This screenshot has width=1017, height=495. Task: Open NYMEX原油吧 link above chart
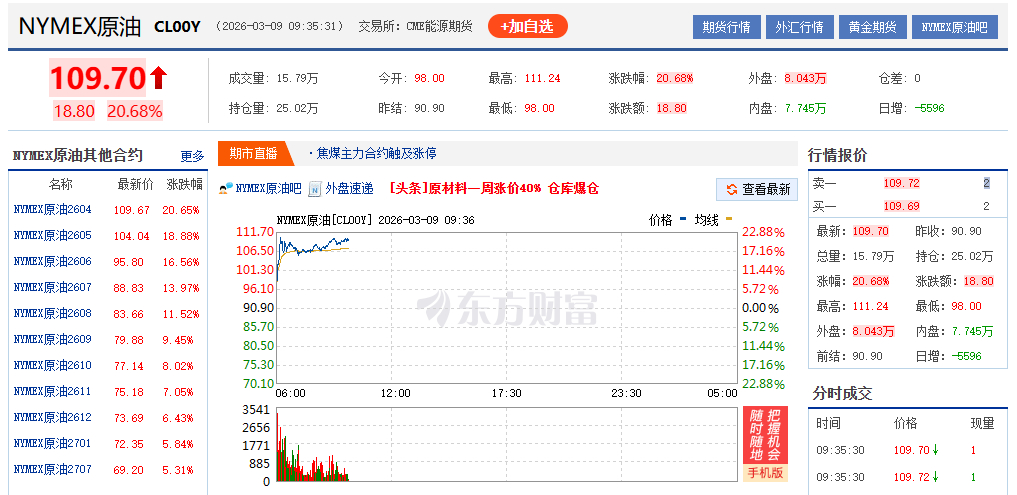268,189
